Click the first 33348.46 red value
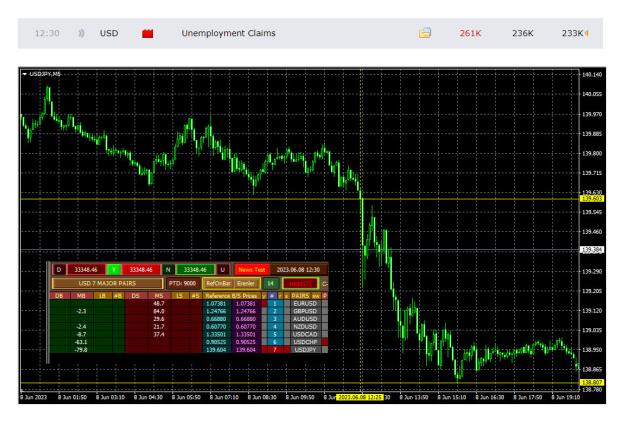The image size is (625, 423). tap(86, 270)
